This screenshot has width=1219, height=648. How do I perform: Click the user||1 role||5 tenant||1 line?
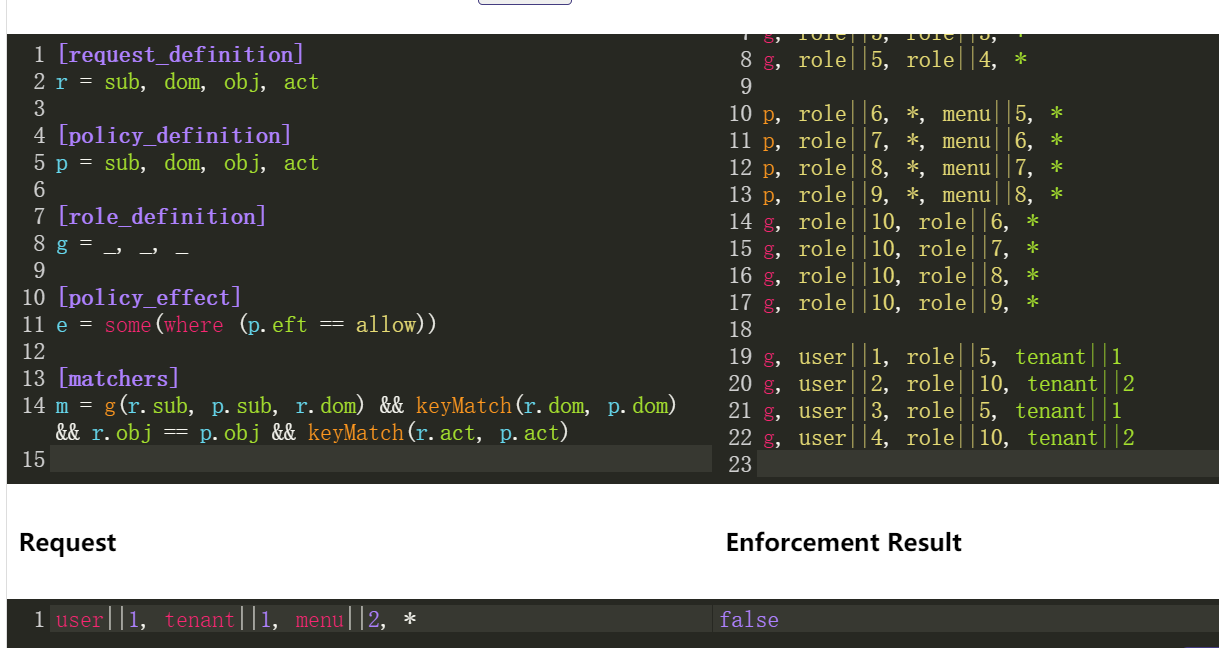tap(940, 356)
